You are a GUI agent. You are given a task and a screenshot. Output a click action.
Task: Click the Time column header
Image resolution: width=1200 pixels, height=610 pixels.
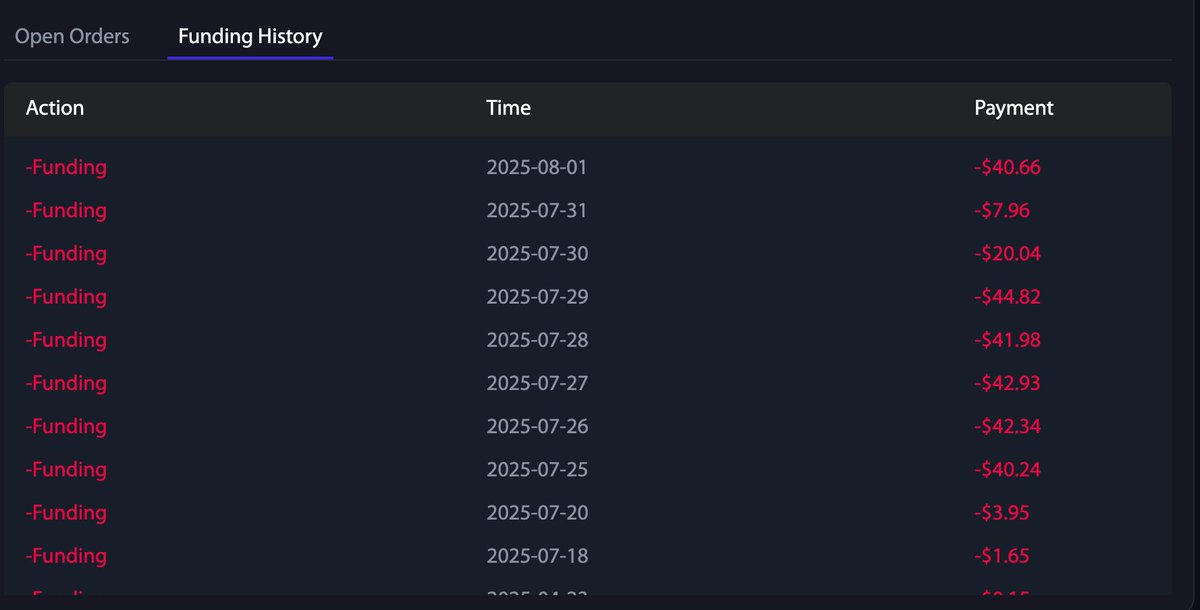coord(508,108)
